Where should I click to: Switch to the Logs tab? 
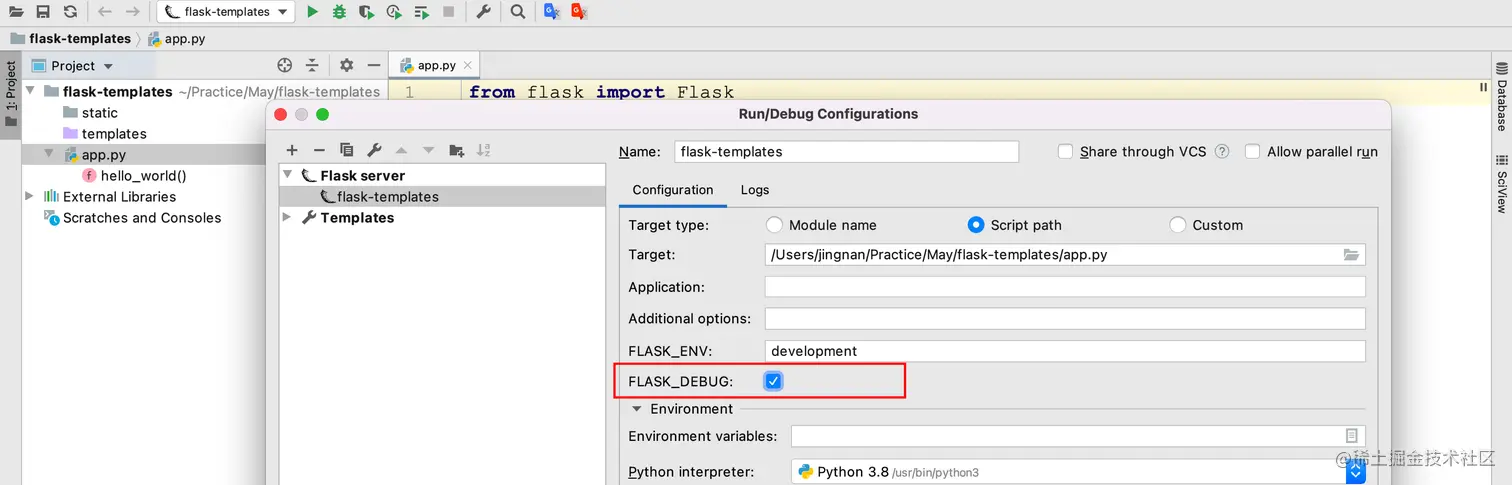click(x=755, y=190)
